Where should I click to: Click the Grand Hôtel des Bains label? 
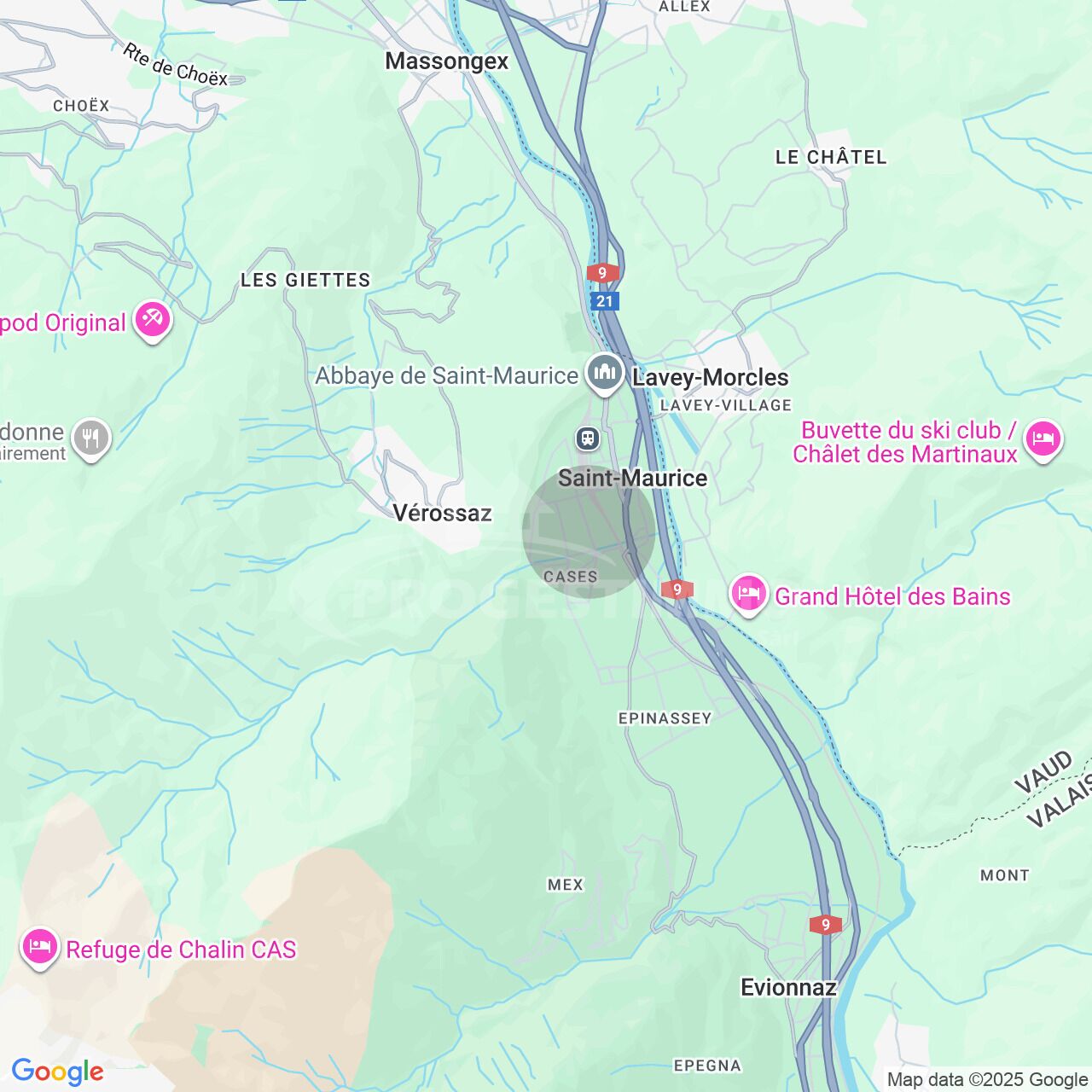892,596
